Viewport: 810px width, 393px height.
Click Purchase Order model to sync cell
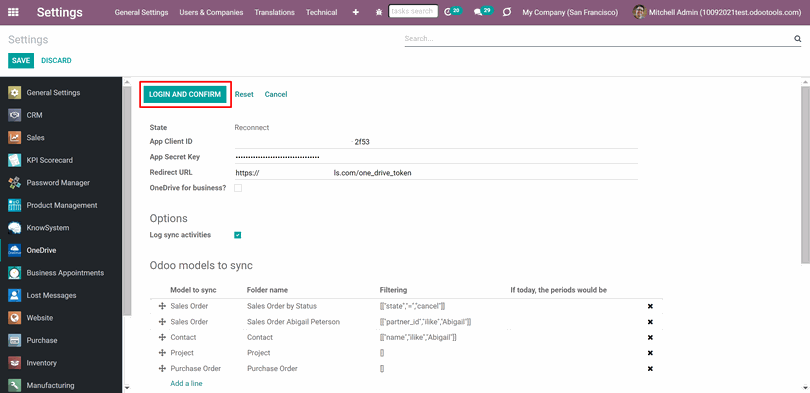[196, 369]
